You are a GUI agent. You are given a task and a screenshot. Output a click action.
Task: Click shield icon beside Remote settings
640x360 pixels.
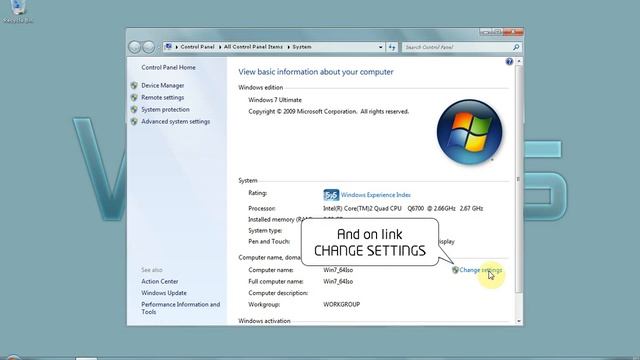(134, 98)
